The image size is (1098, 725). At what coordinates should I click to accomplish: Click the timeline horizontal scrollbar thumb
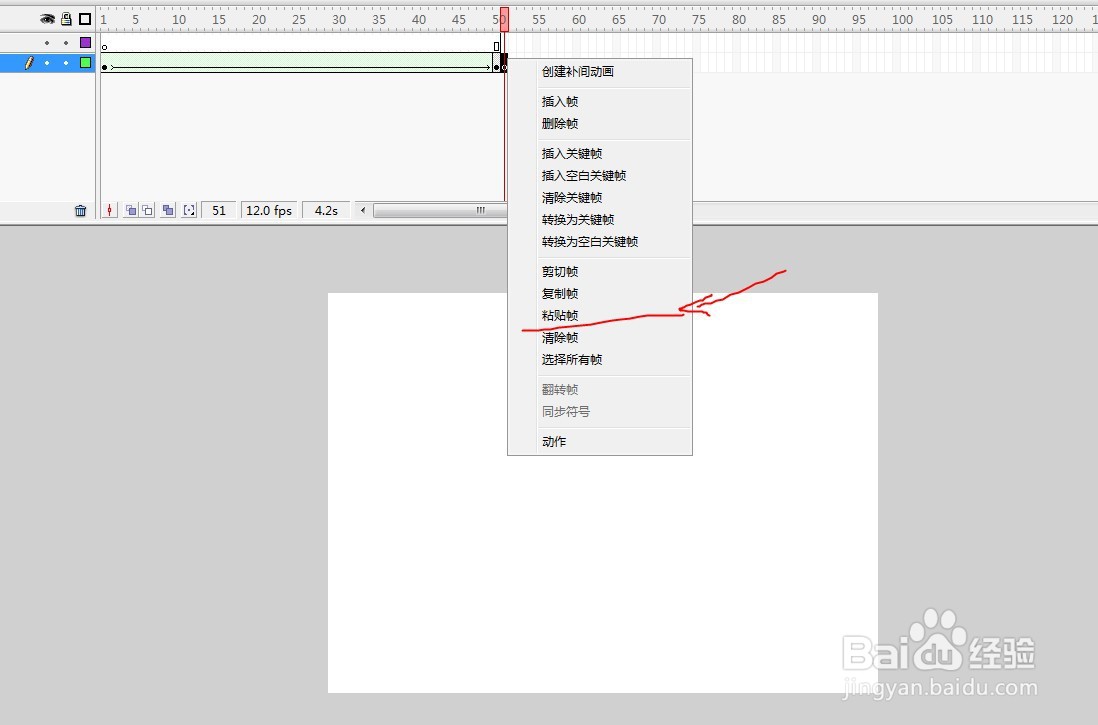[x=440, y=210]
